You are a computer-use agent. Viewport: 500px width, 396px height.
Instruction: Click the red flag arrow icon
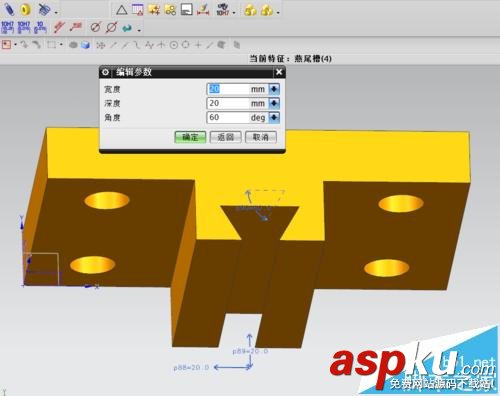coord(76,27)
